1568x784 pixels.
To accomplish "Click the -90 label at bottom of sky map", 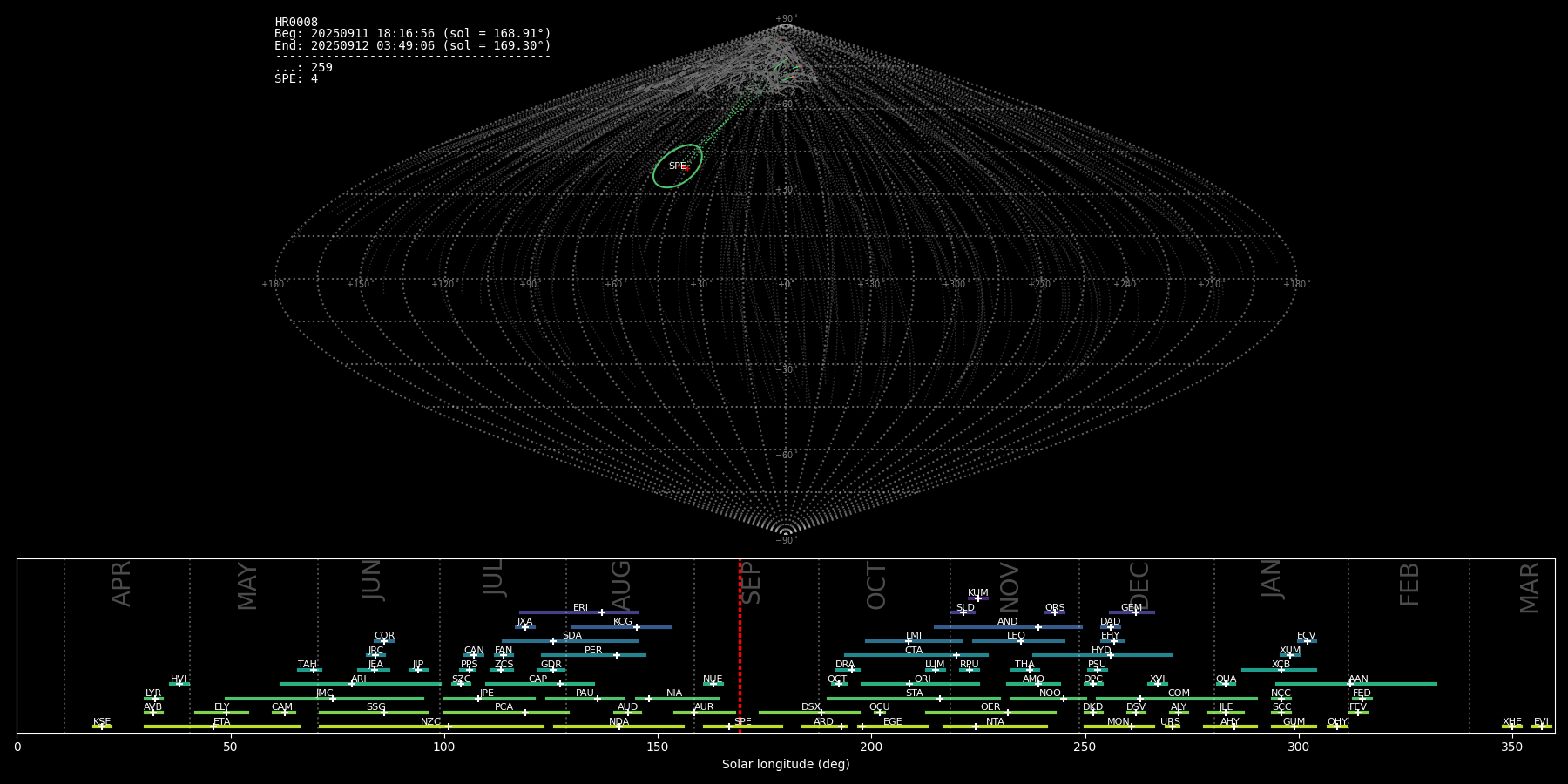I will 785,541.
